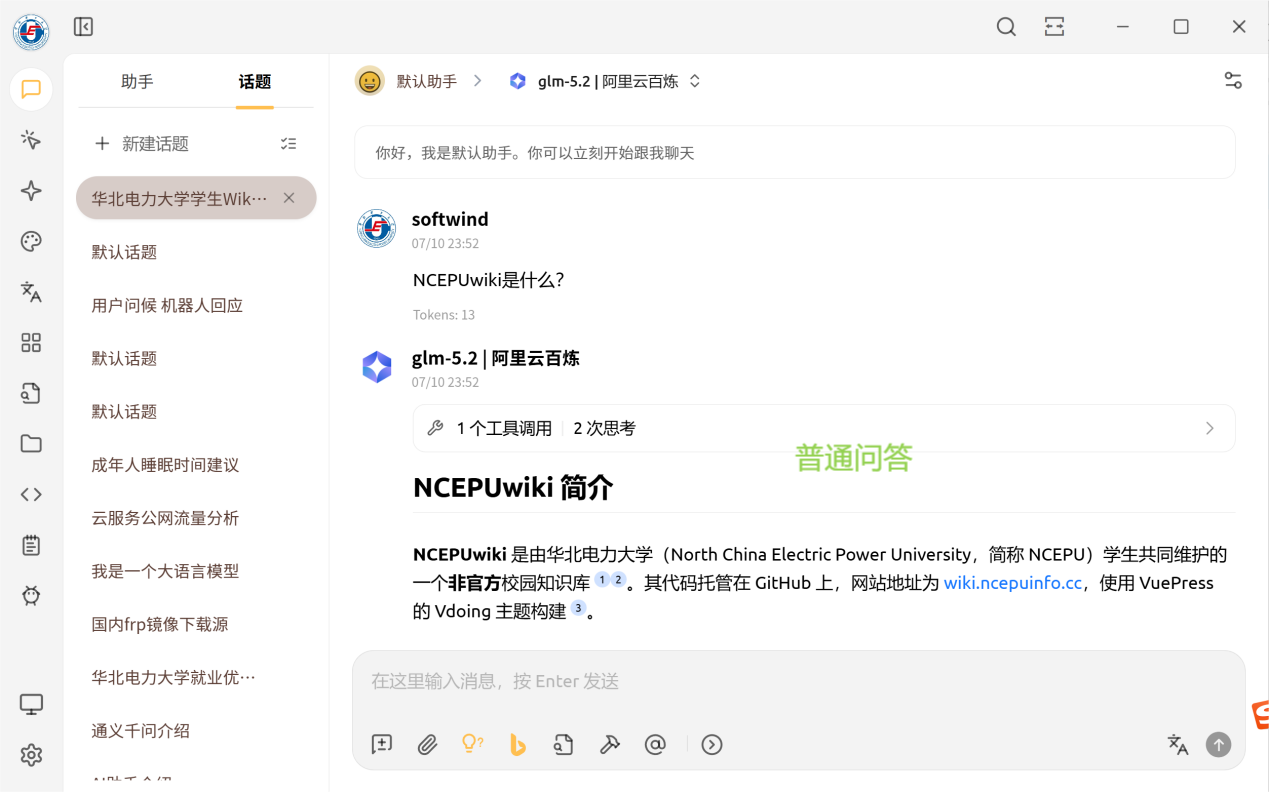
Task: Open citation marker 3
Action: [x=578, y=608]
